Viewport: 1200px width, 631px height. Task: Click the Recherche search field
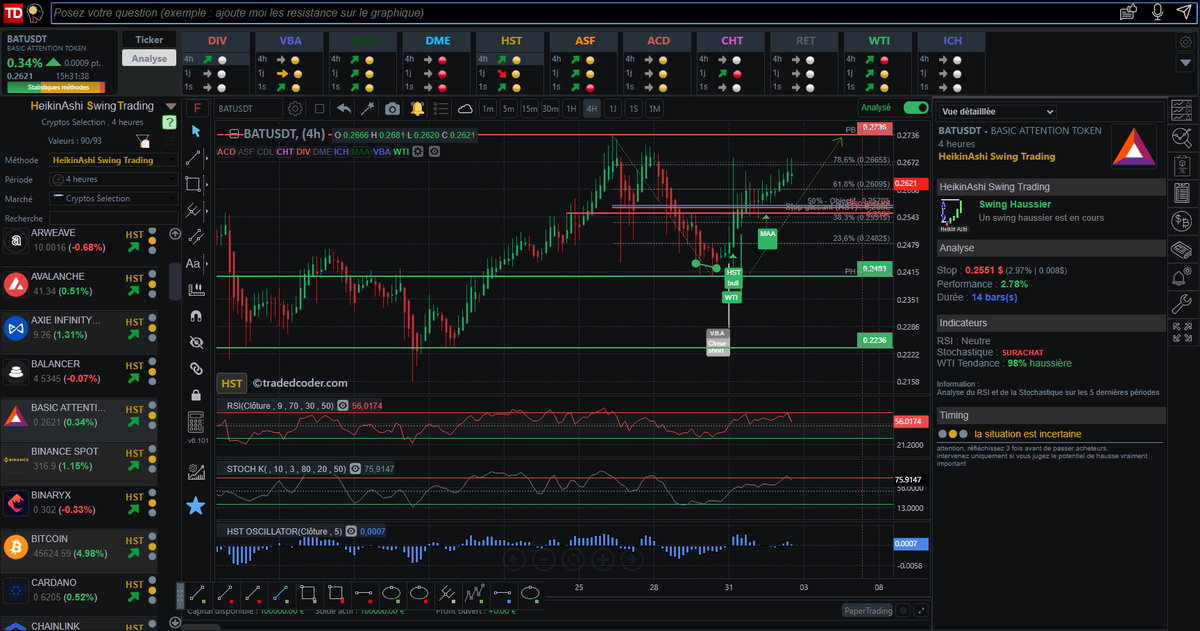point(113,217)
